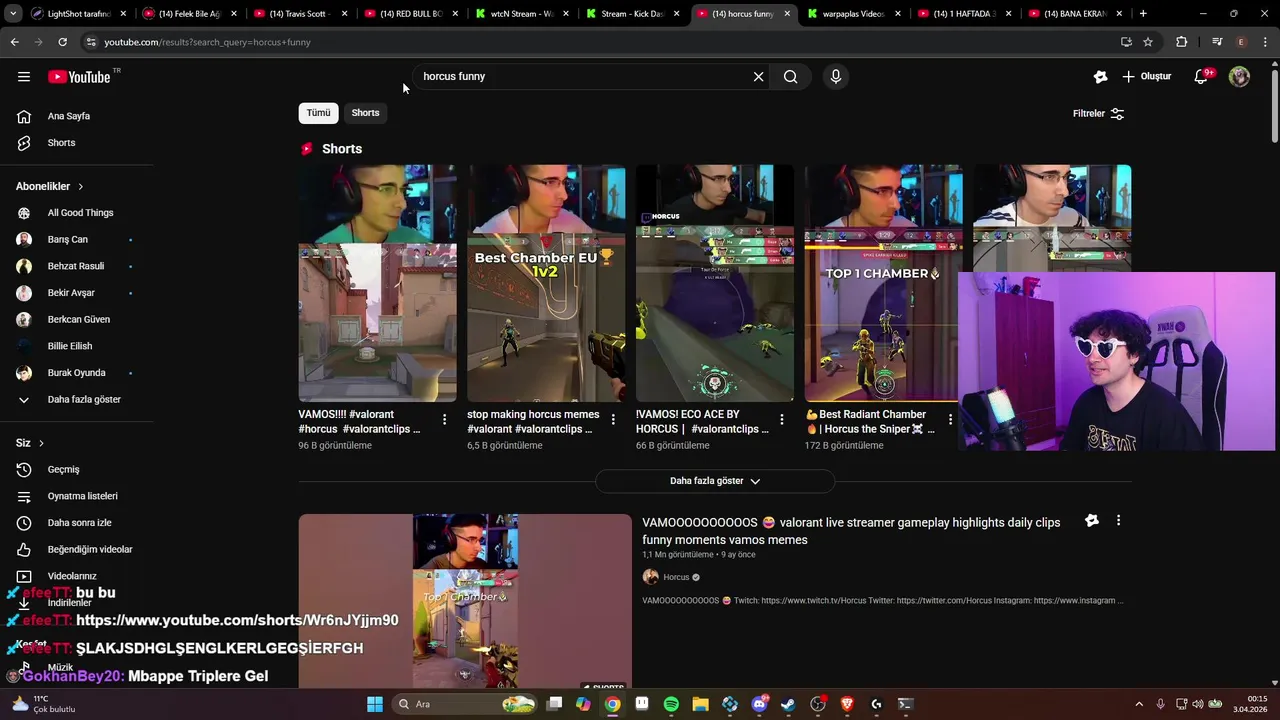Start voice search with the microphone icon
Image resolution: width=1280 pixels, height=720 pixels.
click(x=836, y=77)
